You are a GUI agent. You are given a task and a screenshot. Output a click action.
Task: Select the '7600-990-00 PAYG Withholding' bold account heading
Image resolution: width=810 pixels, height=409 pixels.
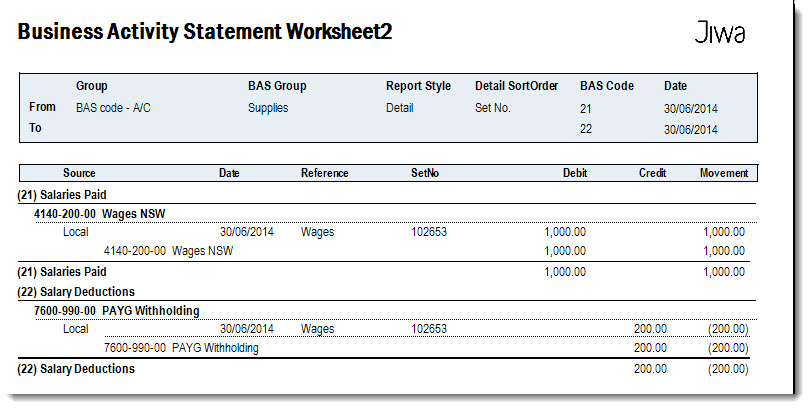[x=117, y=311]
